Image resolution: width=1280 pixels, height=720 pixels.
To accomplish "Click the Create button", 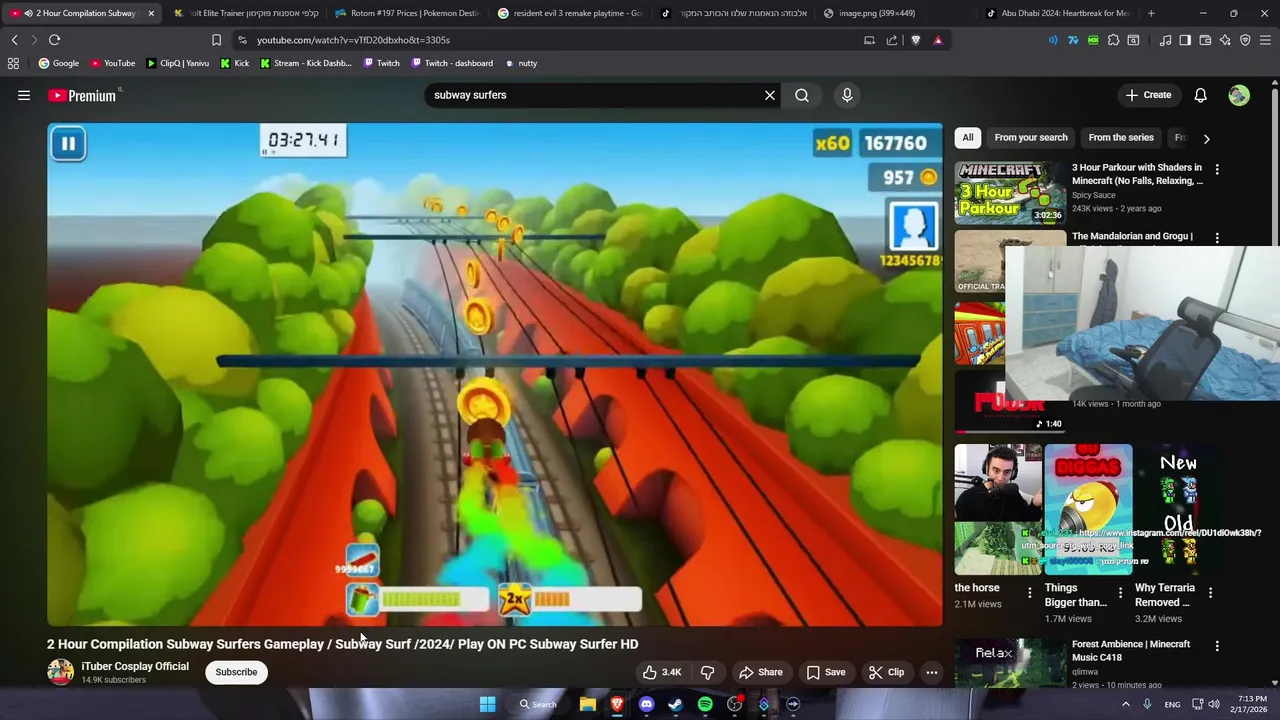I will coord(1148,95).
